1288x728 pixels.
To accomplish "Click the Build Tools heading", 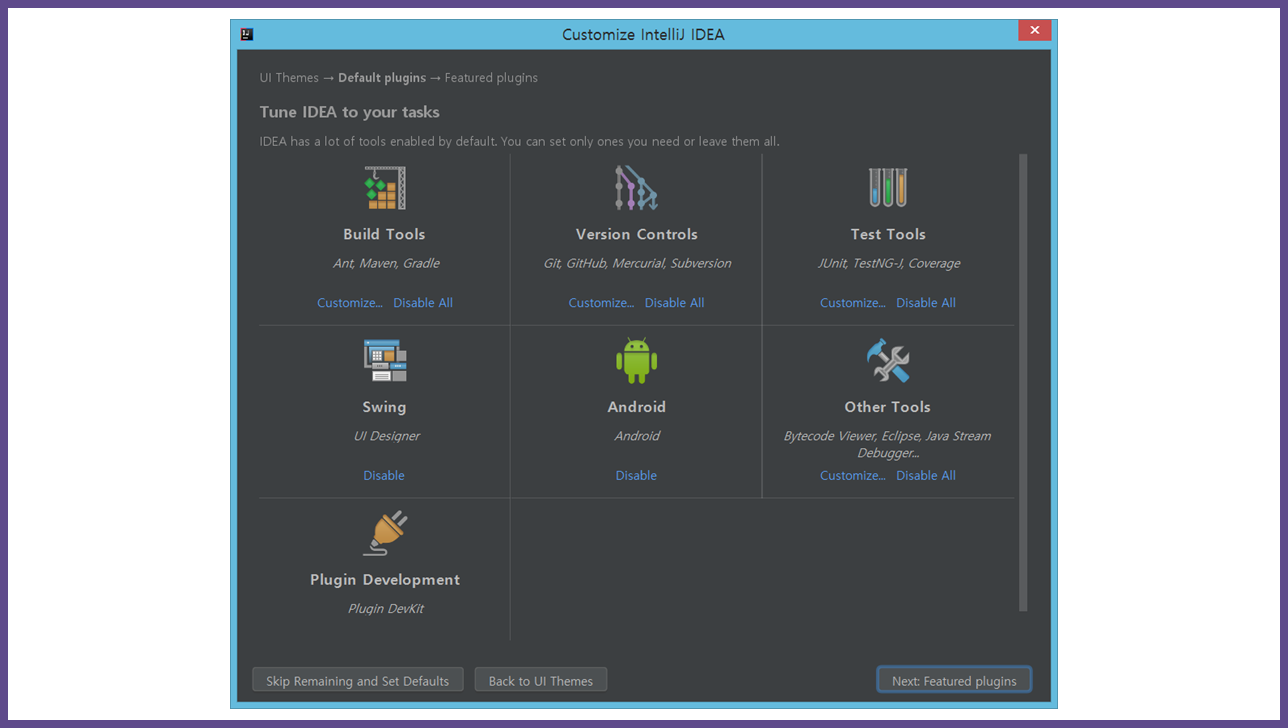I will click(384, 234).
